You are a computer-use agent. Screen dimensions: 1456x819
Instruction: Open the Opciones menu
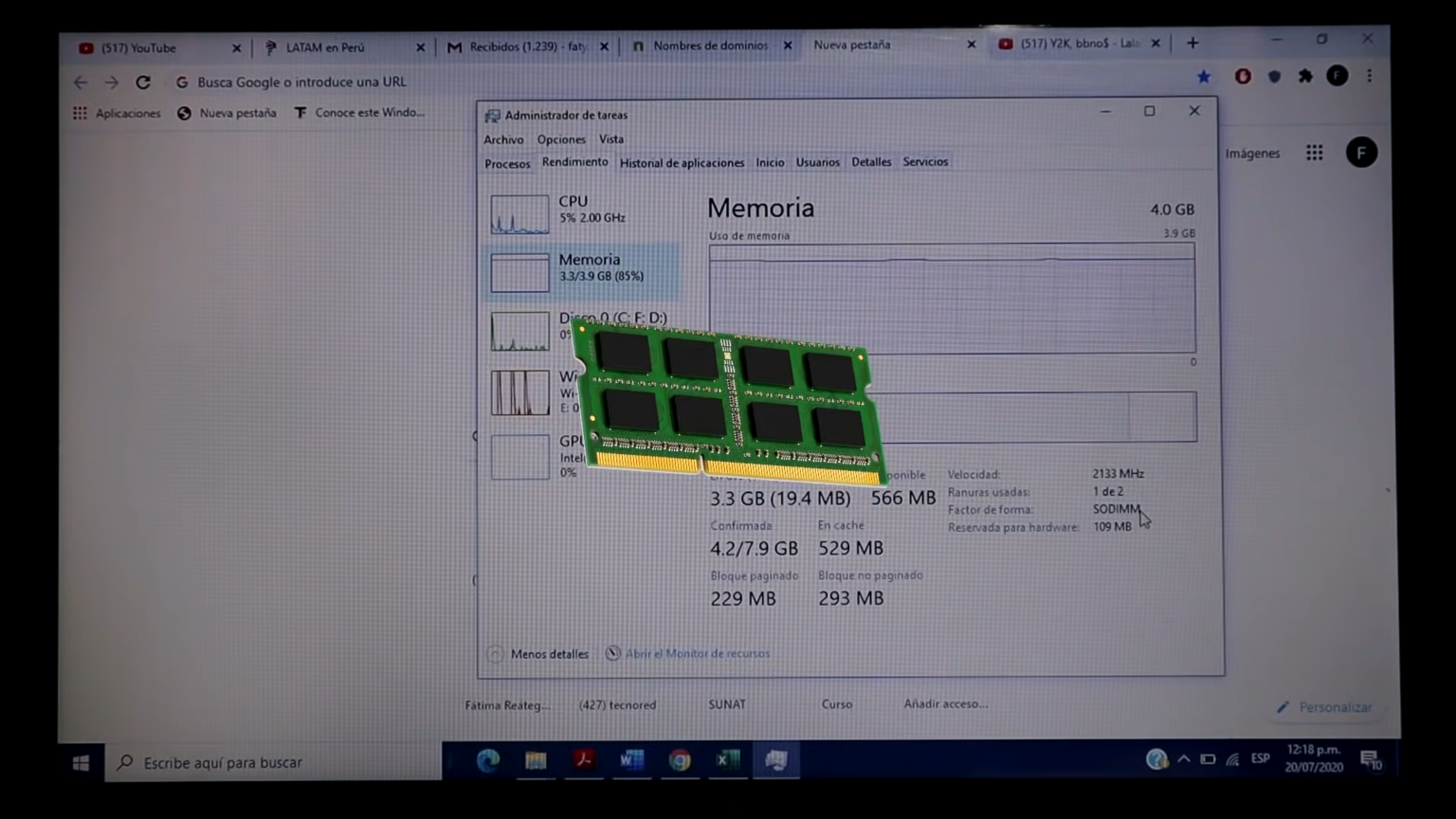[x=561, y=138]
